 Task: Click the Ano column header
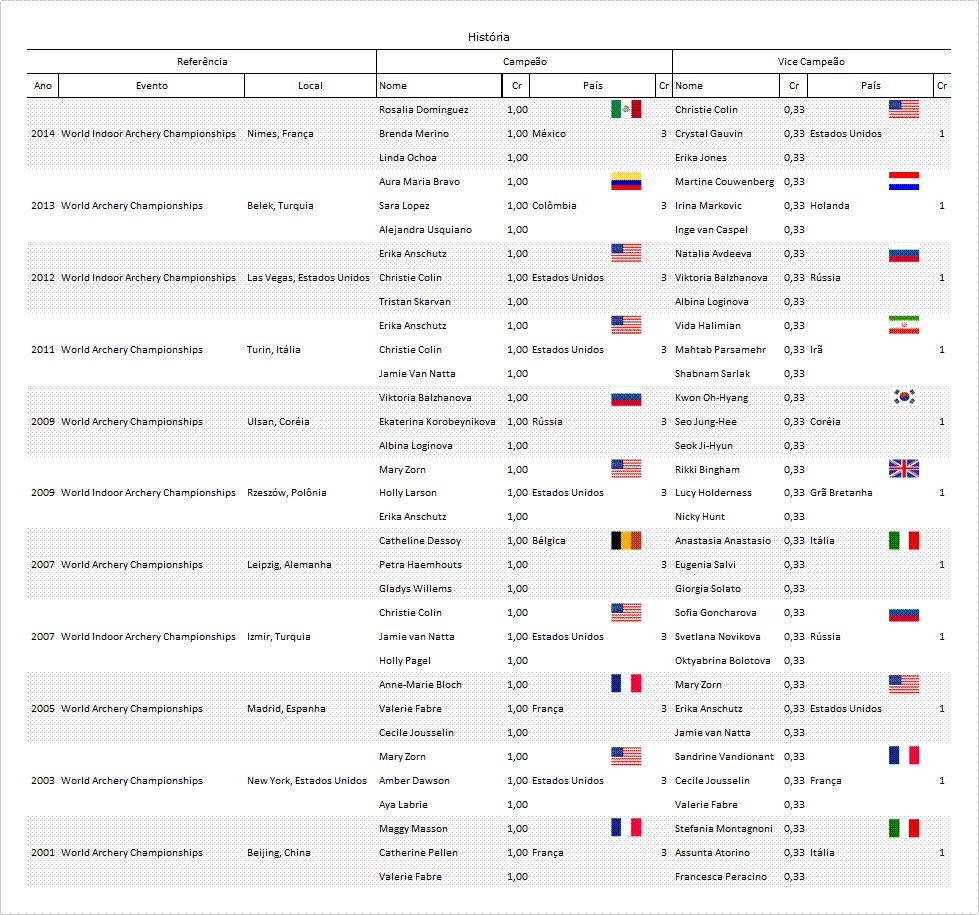[43, 86]
